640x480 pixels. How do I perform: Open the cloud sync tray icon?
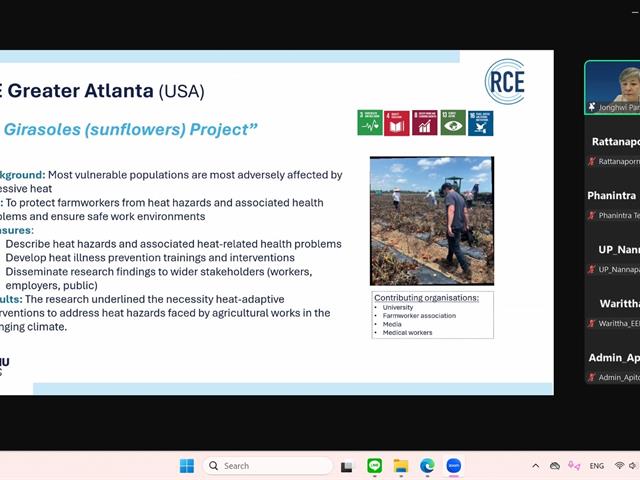555,466
